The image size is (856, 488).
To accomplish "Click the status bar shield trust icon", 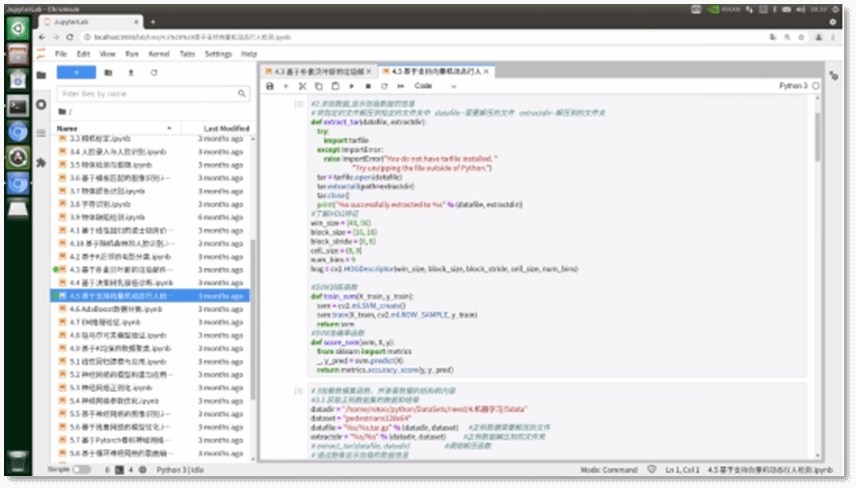I will click(651, 469).
